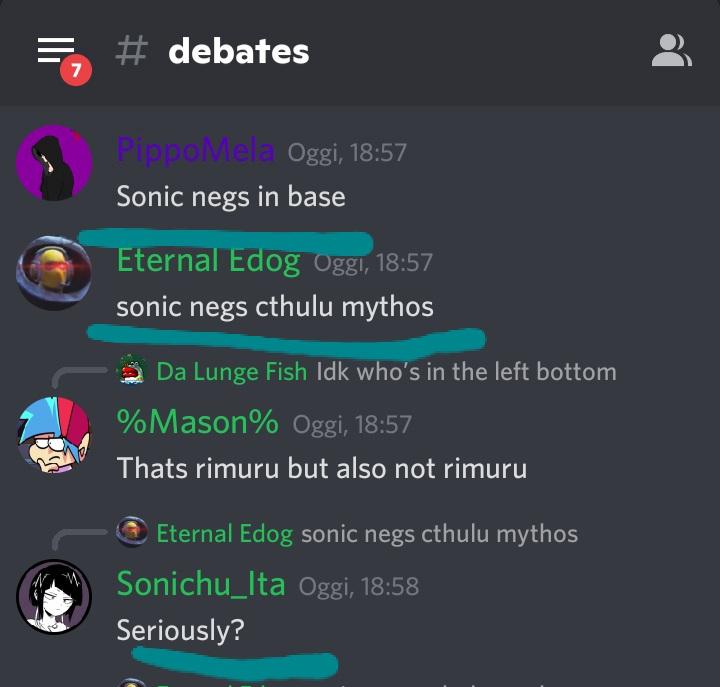Tap Da Lunge Fish's small reply avatar
Viewport: 720px width, 687px height.
point(132,370)
